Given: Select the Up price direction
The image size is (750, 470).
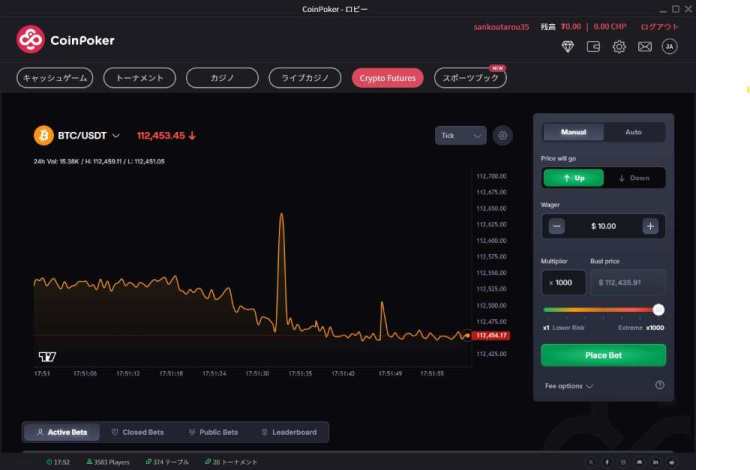Looking at the screenshot, I should click(x=573, y=178).
